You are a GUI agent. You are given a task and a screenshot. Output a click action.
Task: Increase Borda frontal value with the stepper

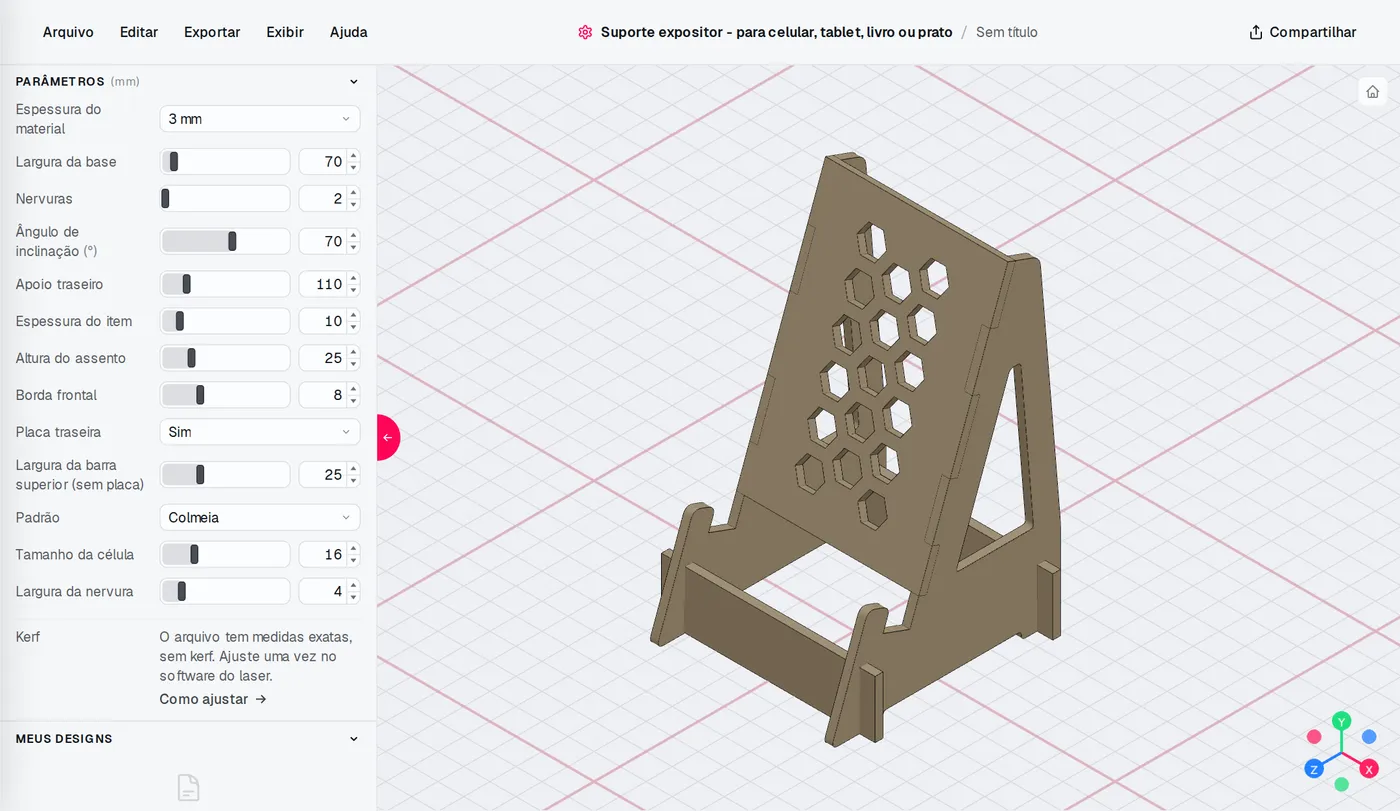[353, 389]
